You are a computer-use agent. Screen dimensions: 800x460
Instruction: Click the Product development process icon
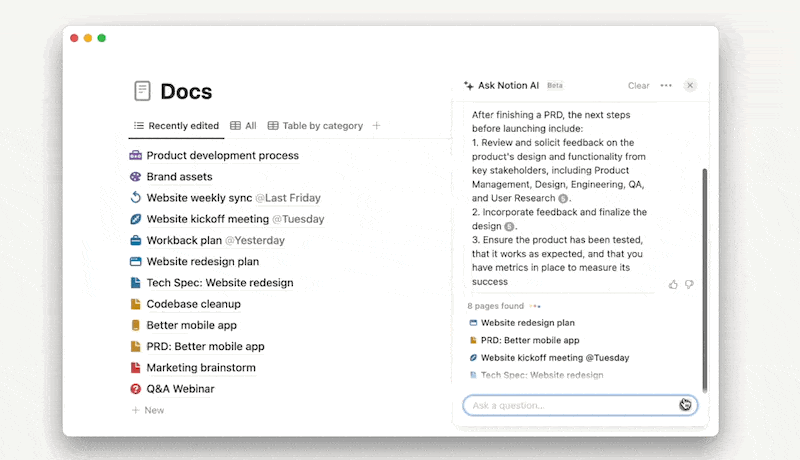click(136, 156)
